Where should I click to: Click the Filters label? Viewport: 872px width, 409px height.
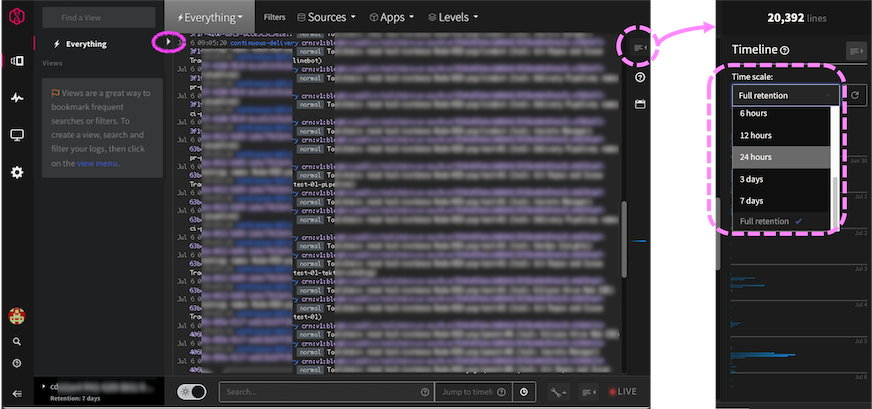(x=275, y=17)
